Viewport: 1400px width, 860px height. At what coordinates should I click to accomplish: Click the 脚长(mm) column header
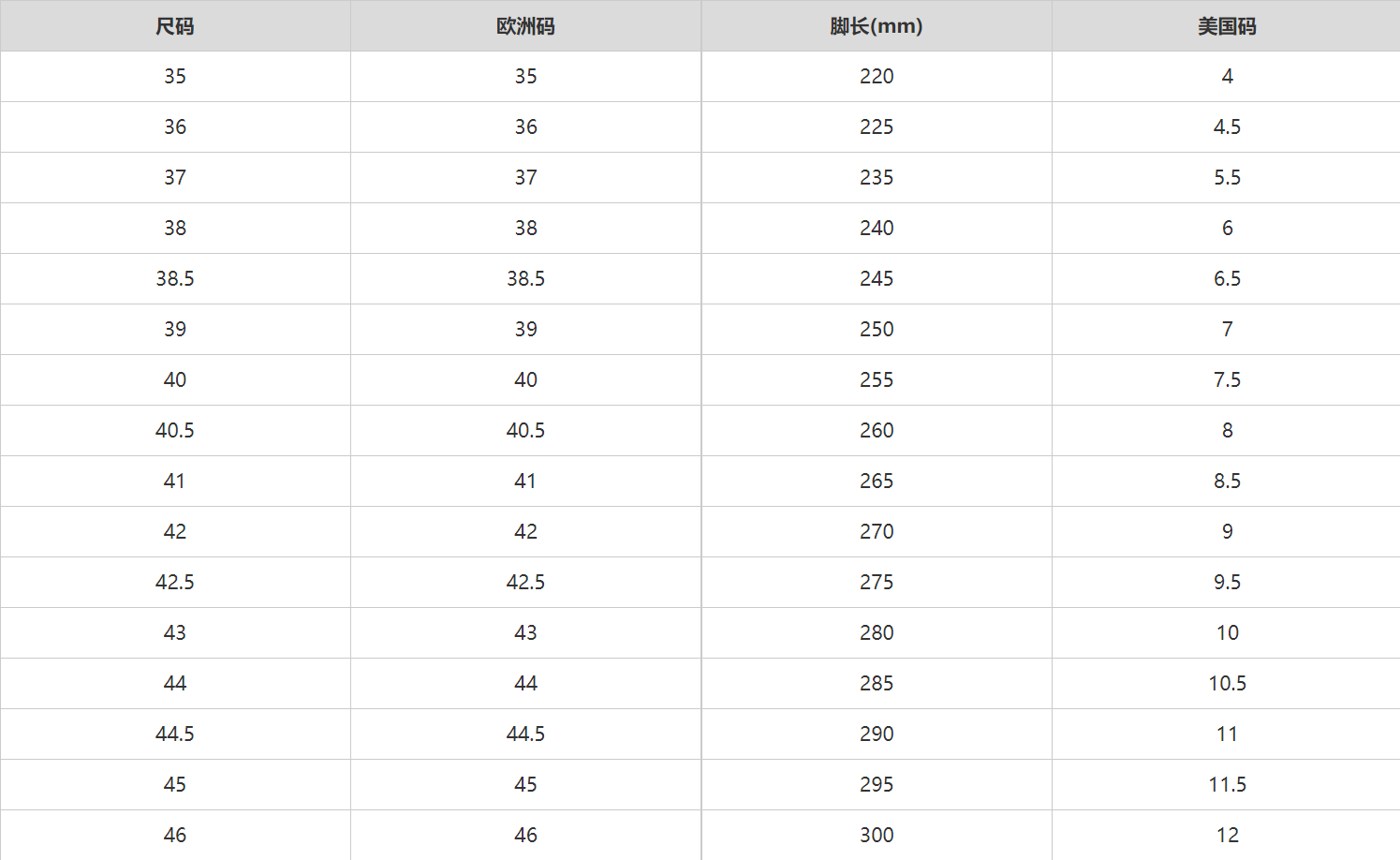[x=877, y=26]
